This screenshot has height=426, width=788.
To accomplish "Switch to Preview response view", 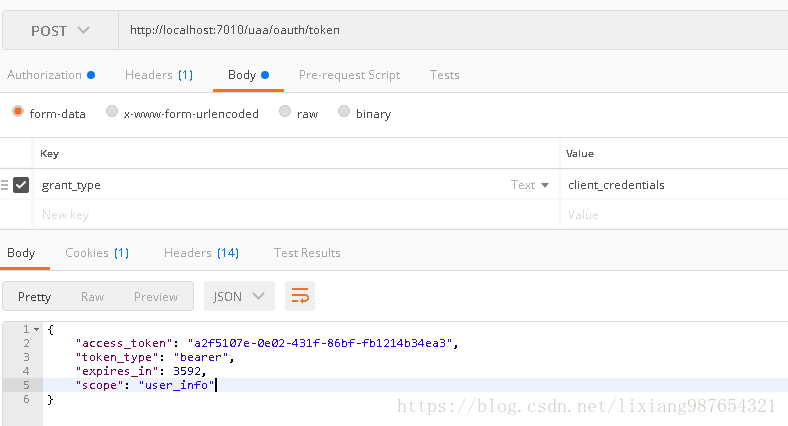I will pyautogui.click(x=156, y=296).
